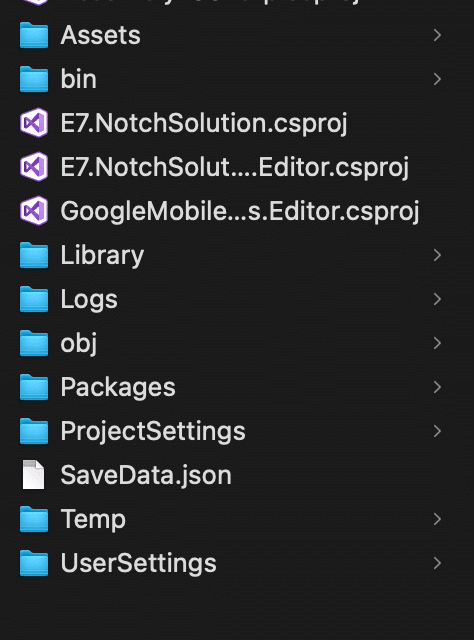Image resolution: width=474 pixels, height=640 pixels.
Task: Click empty area below UserSettings
Action: (237, 610)
